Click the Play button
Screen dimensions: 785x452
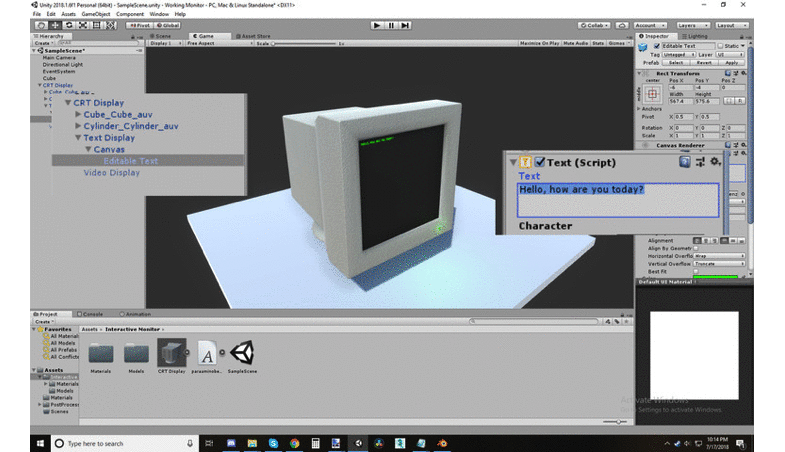coord(377,25)
